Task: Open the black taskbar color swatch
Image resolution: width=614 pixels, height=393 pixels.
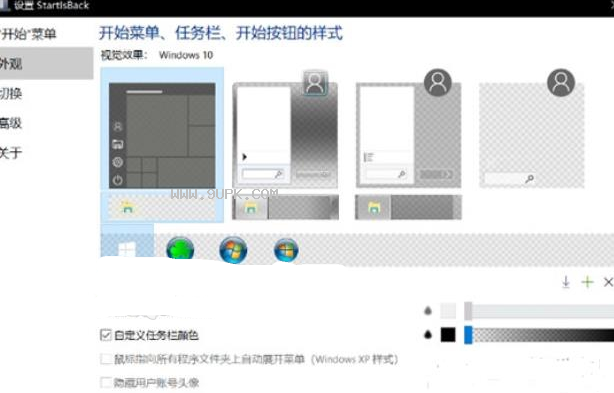Action: [448, 335]
